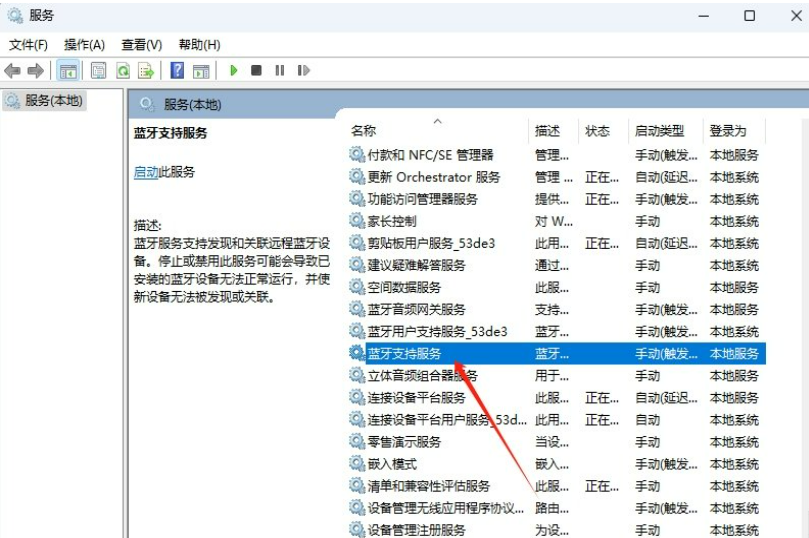809x538 pixels.
Task: Open the 文件(F) menu
Action: pyautogui.click(x=28, y=45)
